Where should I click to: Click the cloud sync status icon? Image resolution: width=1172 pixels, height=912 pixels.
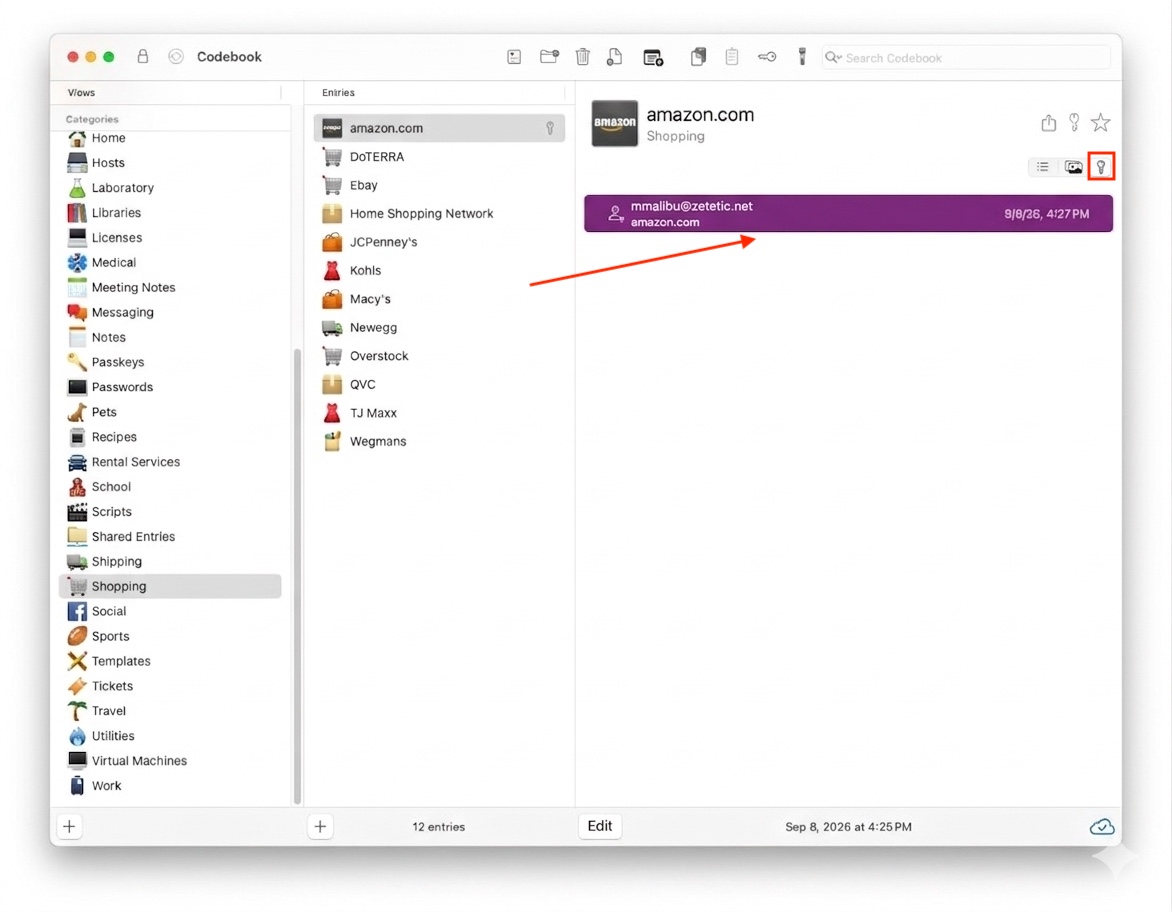coord(1102,827)
